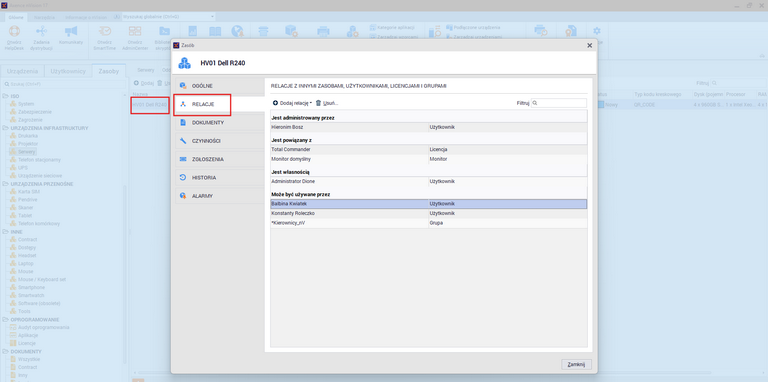Select Drukarka in the resources tree
The image size is (768, 382).
coord(28,136)
